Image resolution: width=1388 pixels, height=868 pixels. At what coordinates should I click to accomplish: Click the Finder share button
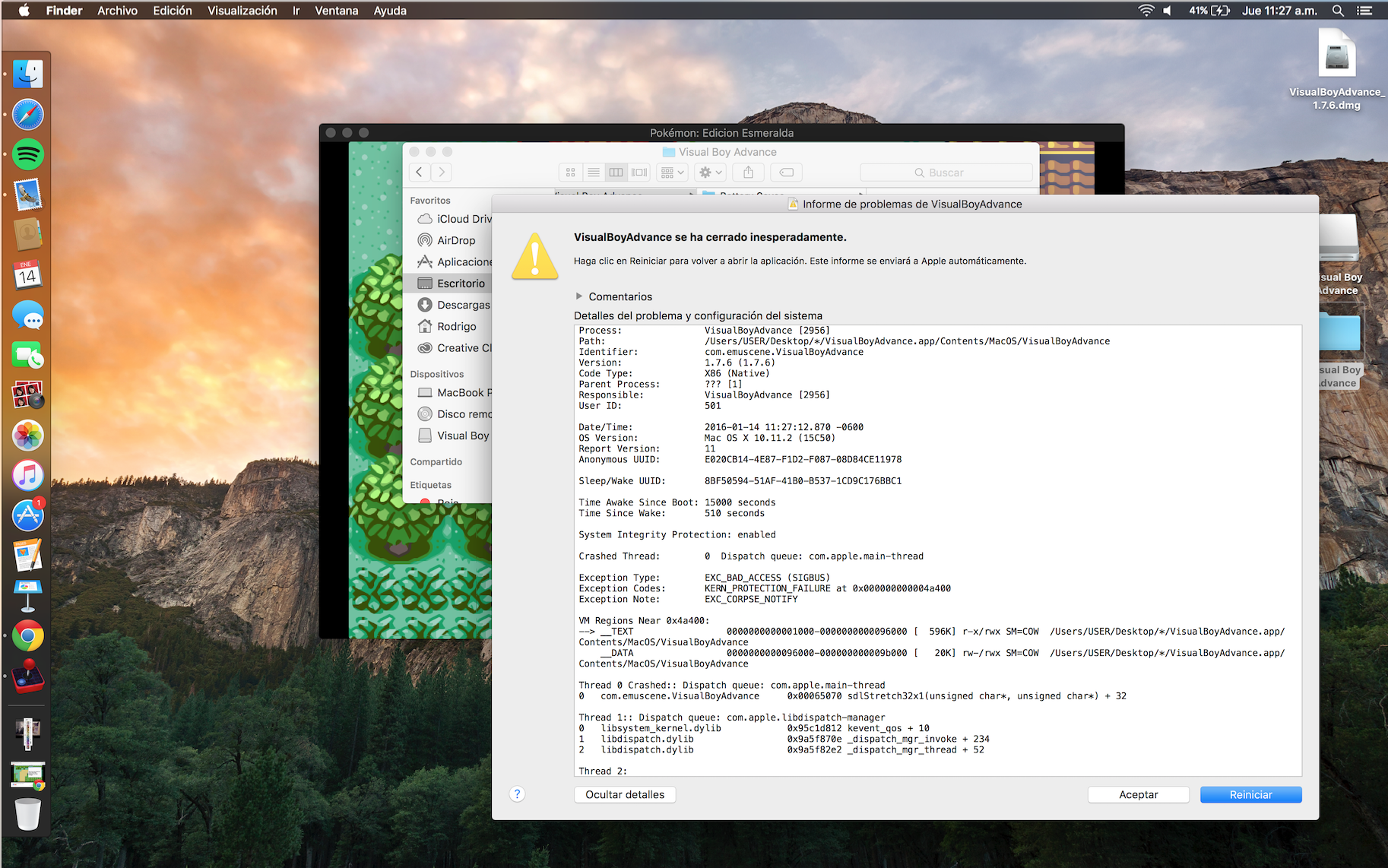tap(749, 173)
